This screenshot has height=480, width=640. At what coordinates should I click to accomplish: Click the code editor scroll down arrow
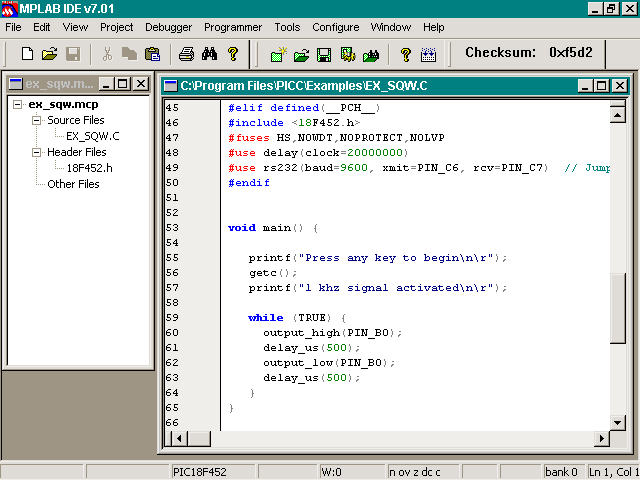click(618, 423)
